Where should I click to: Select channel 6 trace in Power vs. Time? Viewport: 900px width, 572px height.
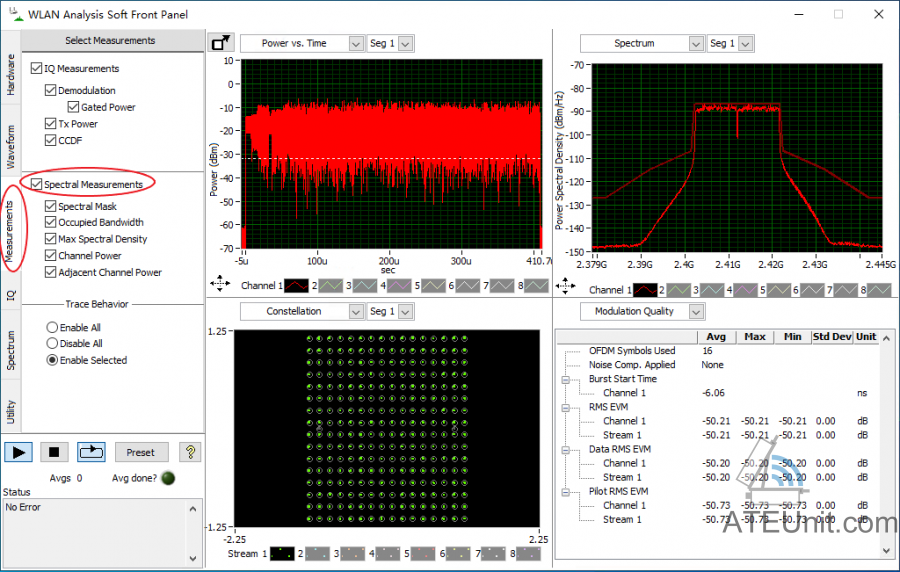click(468, 286)
